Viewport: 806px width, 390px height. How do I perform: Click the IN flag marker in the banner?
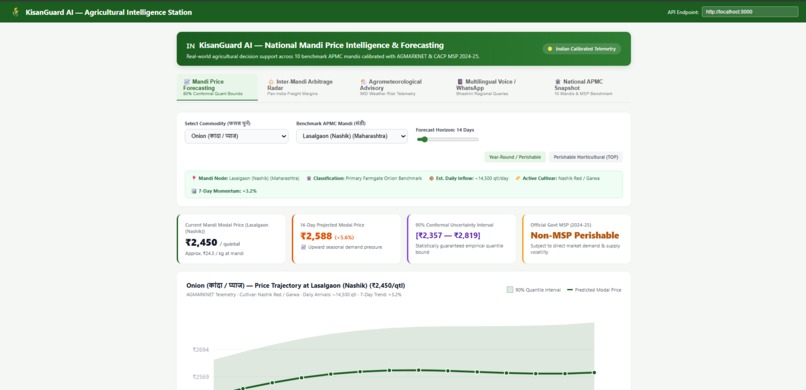[190, 46]
